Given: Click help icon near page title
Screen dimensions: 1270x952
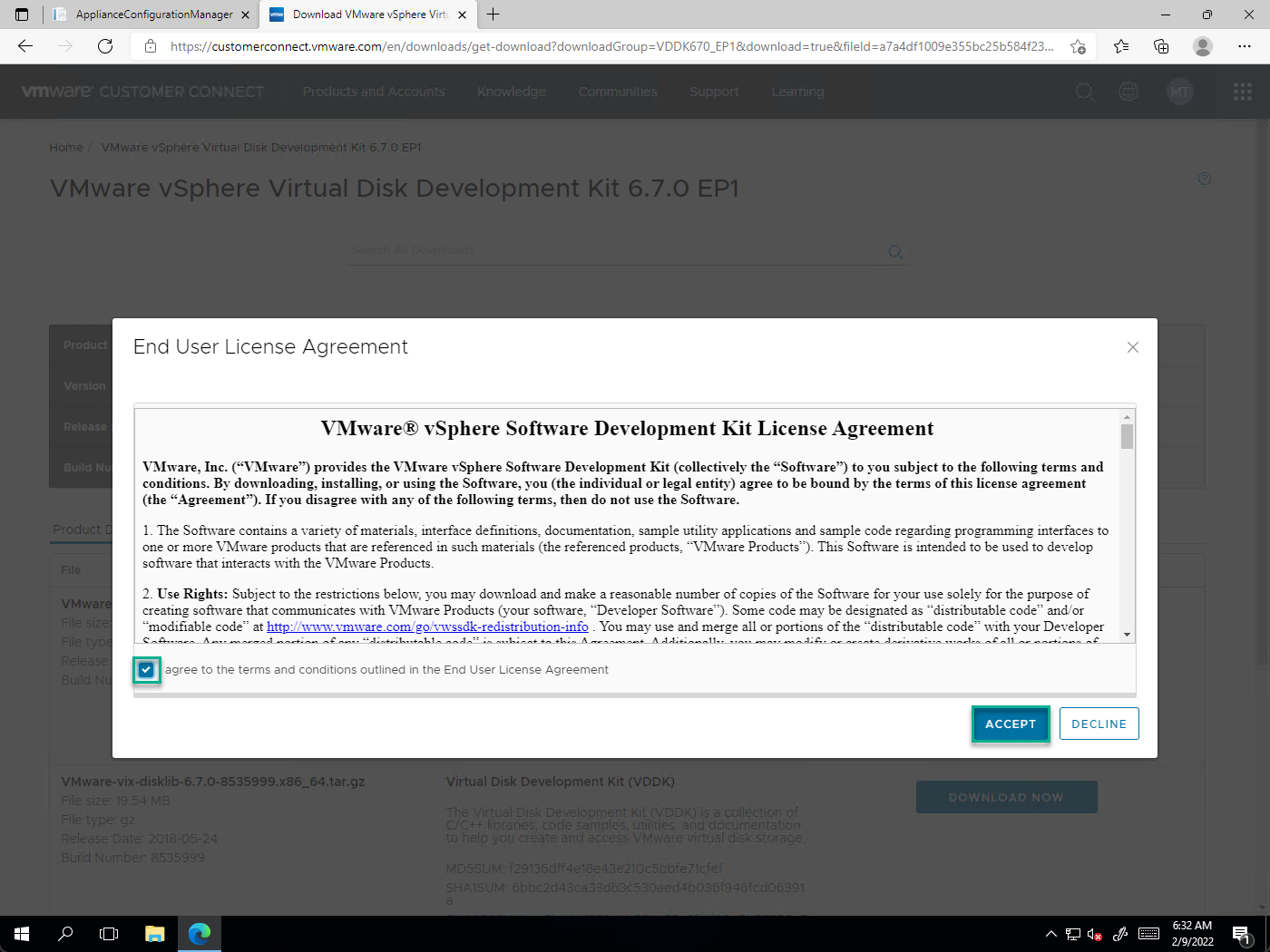Looking at the screenshot, I should [1205, 179].
